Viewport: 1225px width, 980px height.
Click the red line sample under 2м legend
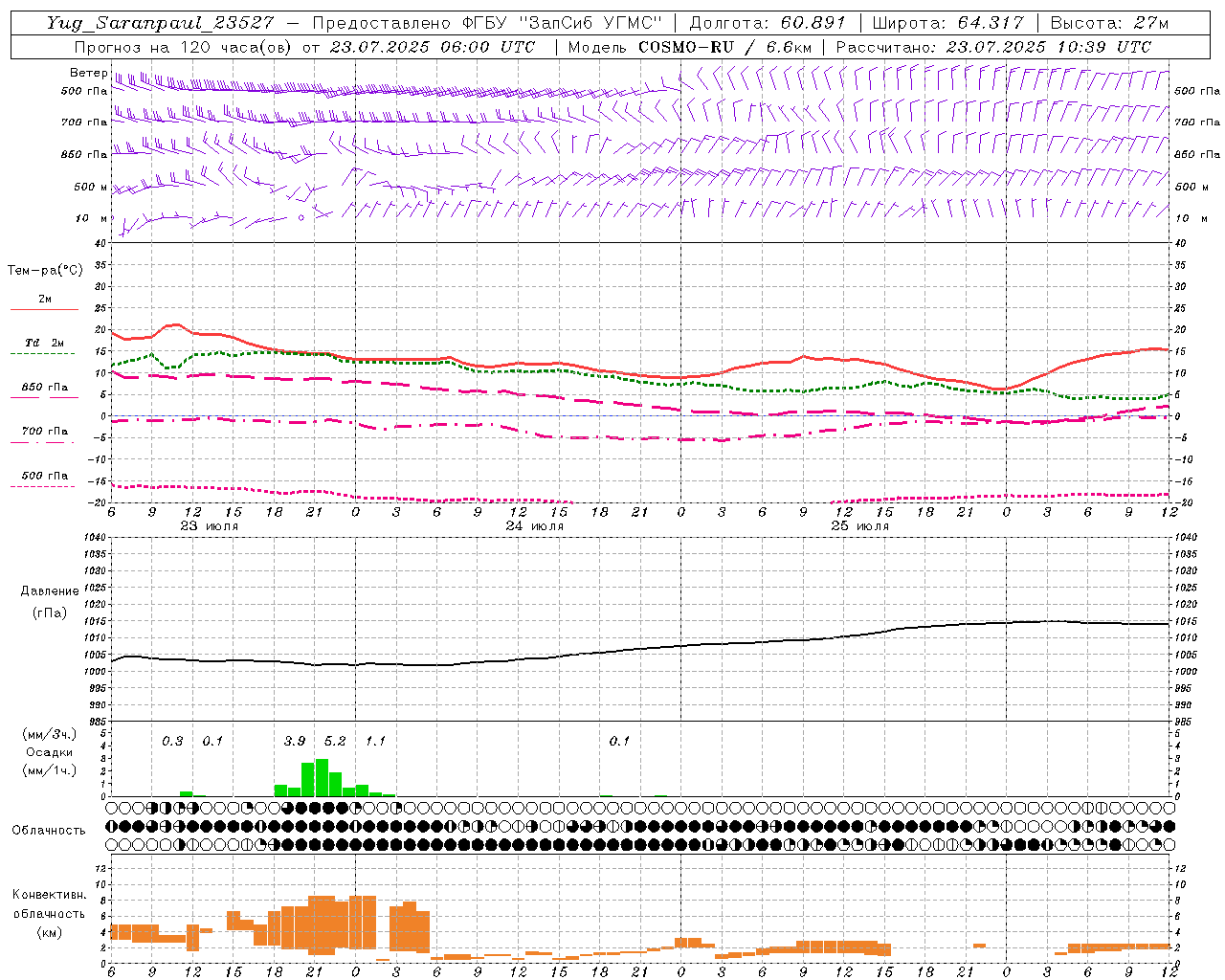pos(44,310)
